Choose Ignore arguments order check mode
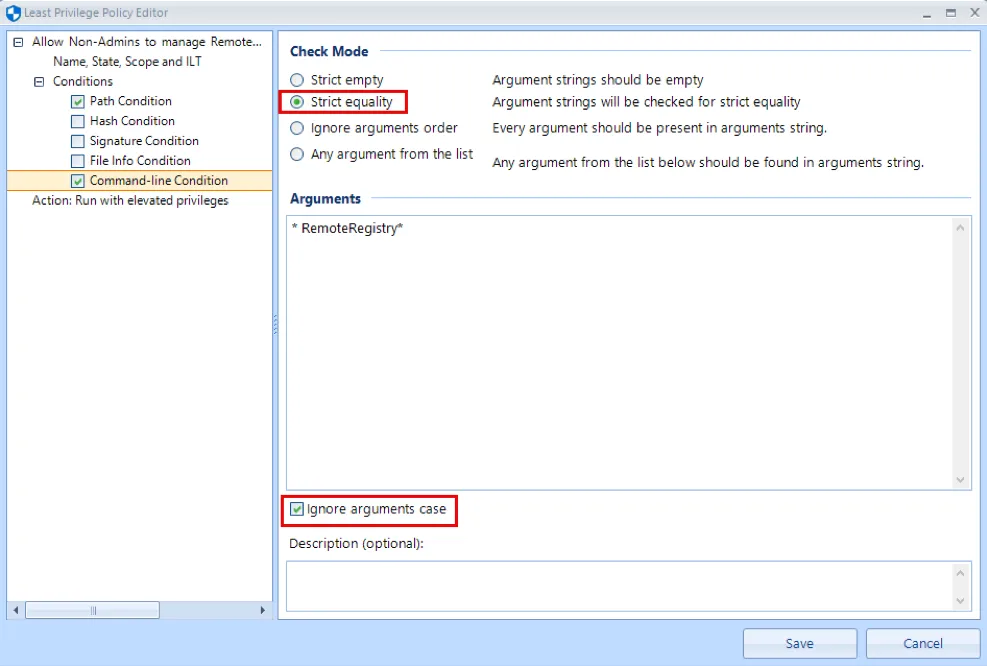Screen dimensions: 987x666 pos(297,128)
